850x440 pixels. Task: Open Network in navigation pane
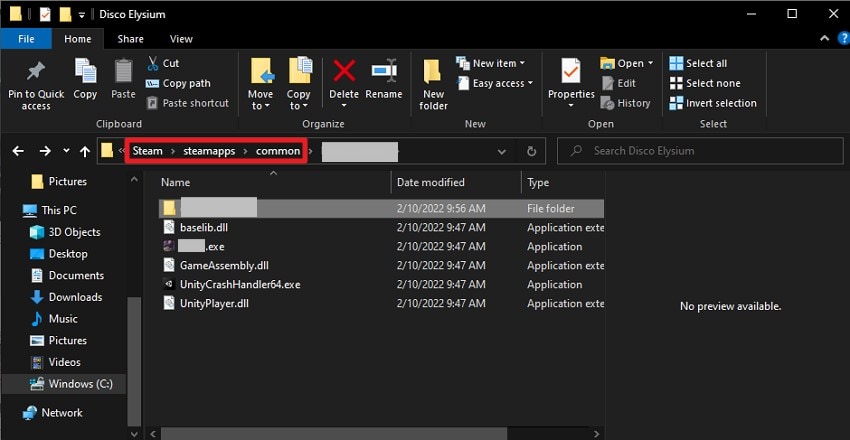click(53, 413)
